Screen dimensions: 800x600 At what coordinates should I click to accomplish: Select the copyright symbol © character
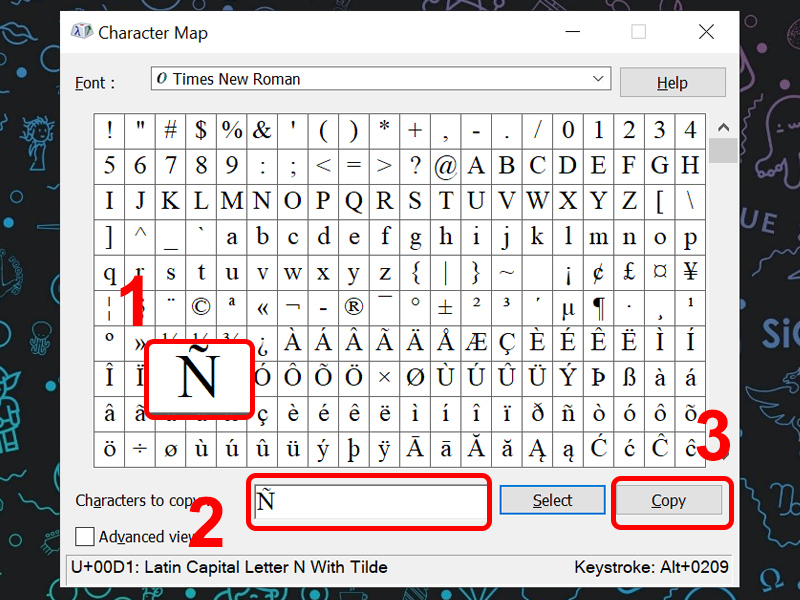tap(201, 307)
